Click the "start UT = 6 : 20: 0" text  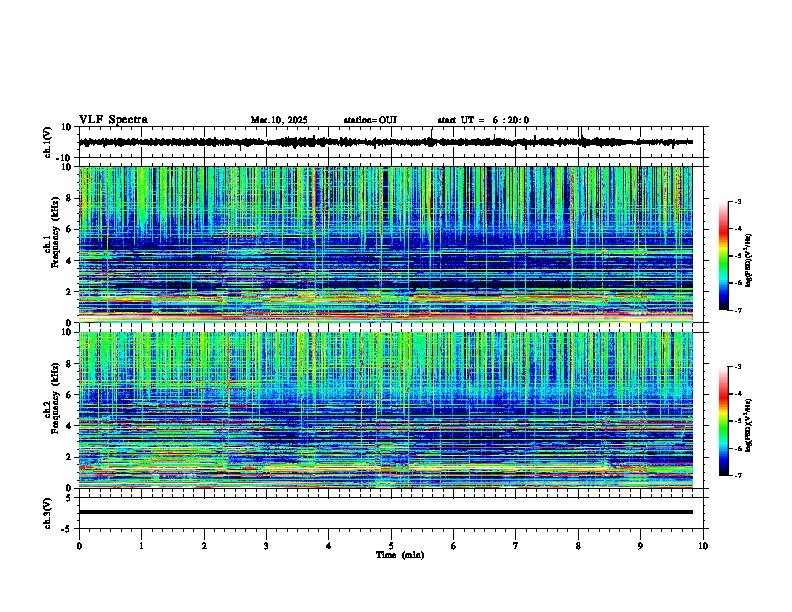tap(483, 120)
